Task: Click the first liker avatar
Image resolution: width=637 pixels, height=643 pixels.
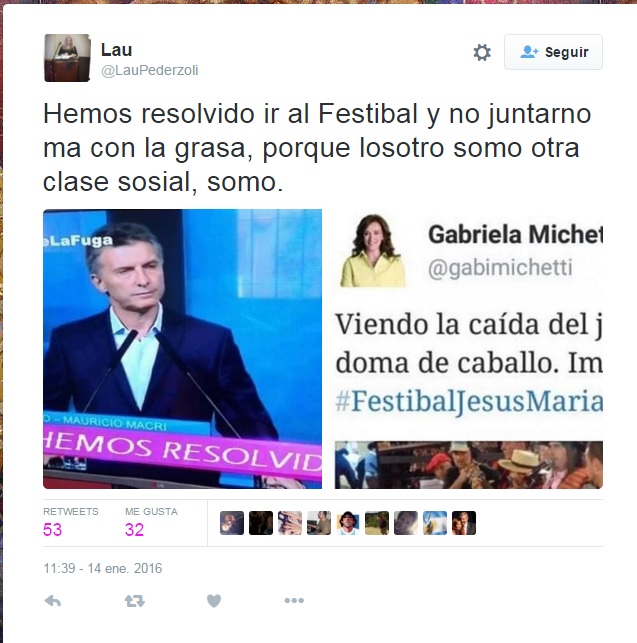Action: point(232,523)
